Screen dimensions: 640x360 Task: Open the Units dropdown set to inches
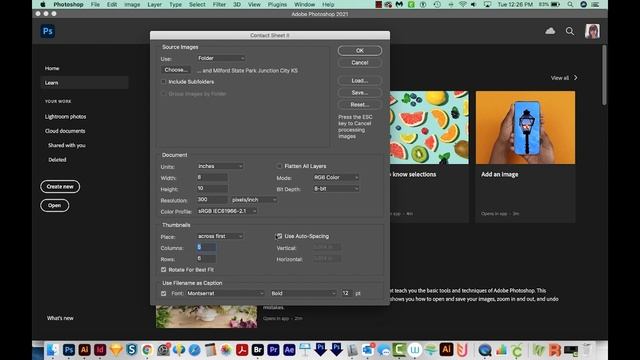(220, 166)
